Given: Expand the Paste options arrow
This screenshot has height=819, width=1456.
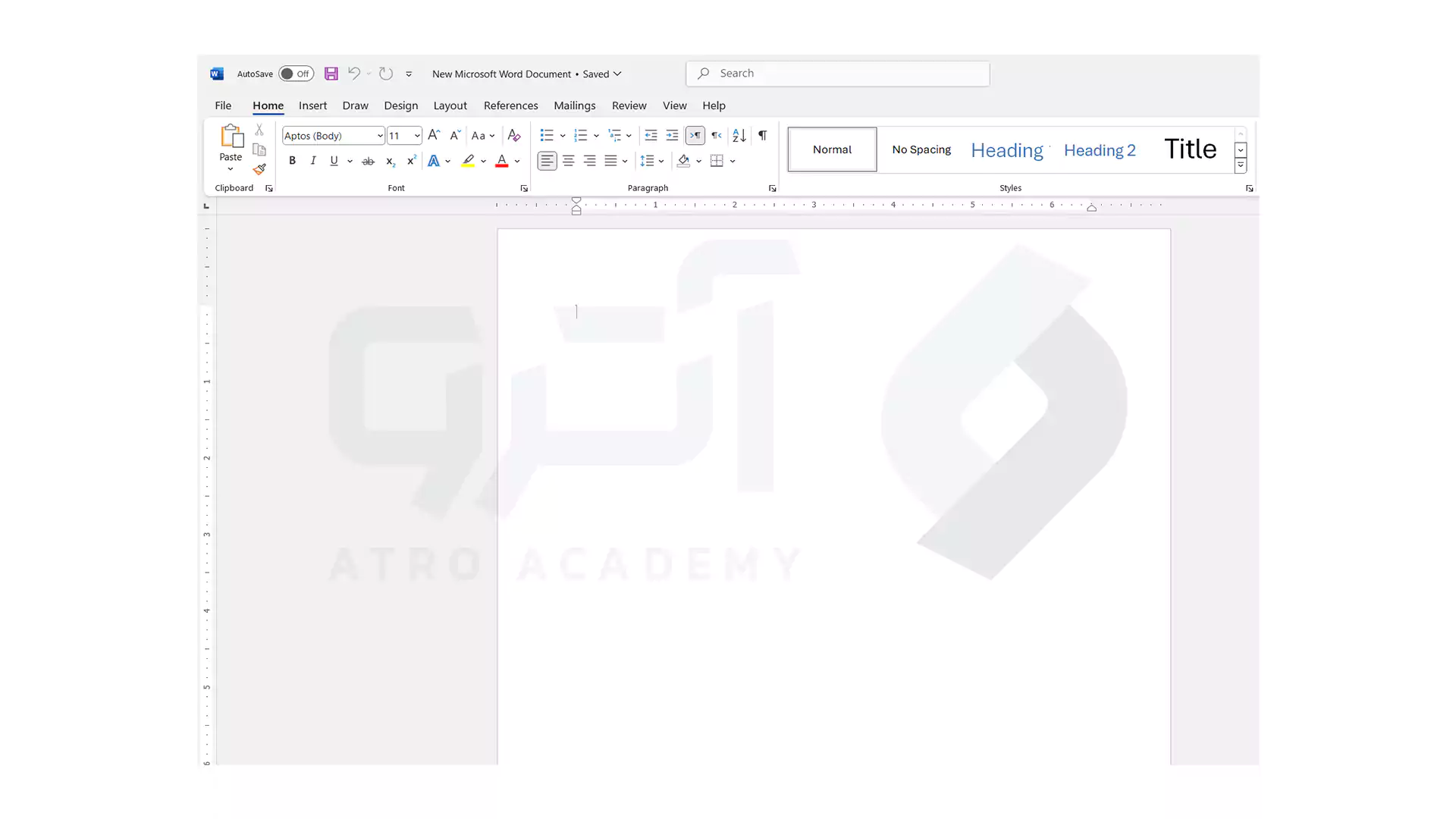Looking at the screenshot, I should [x=231, y=169].
